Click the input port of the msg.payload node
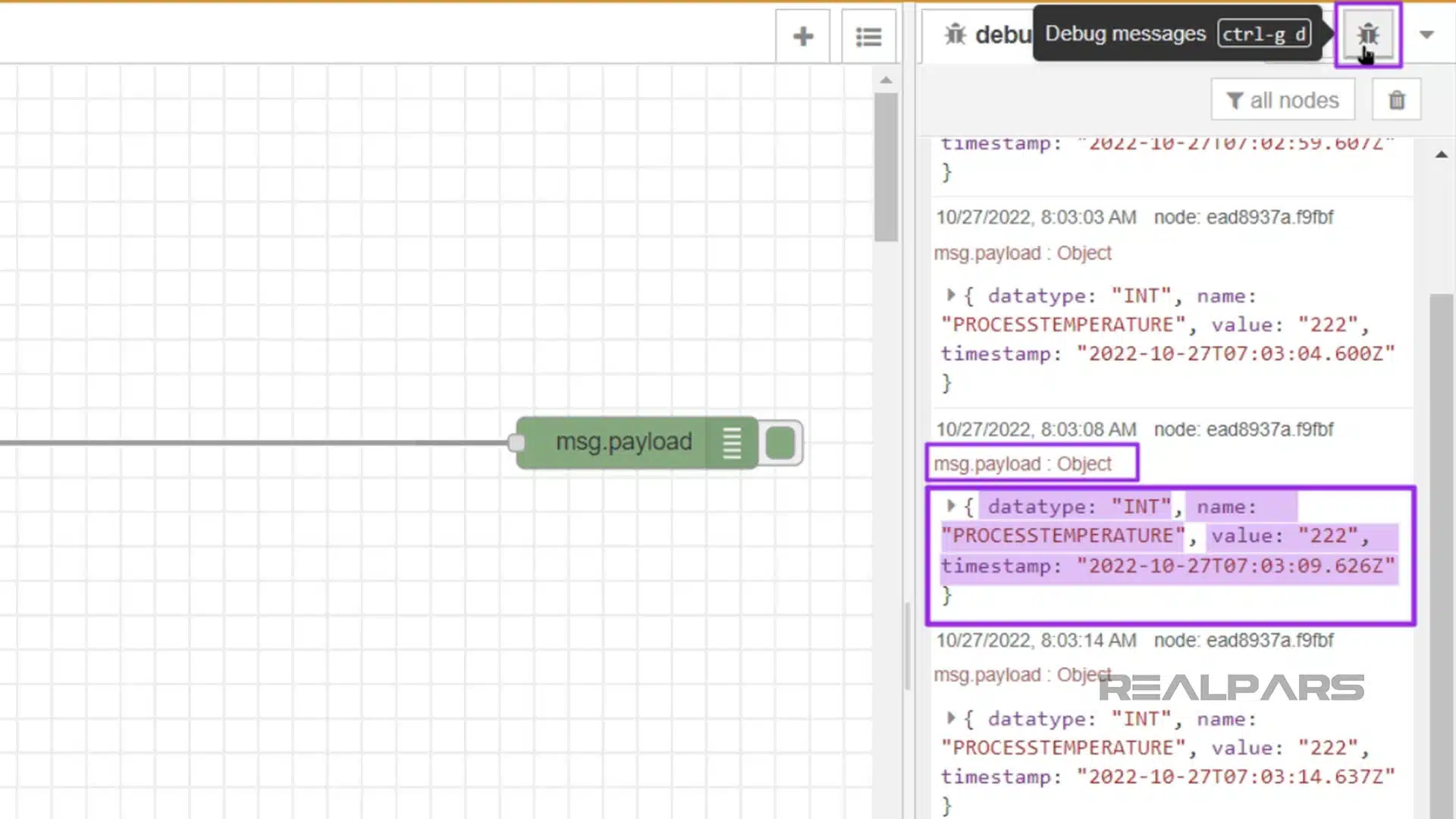 (x=516, y=443)
